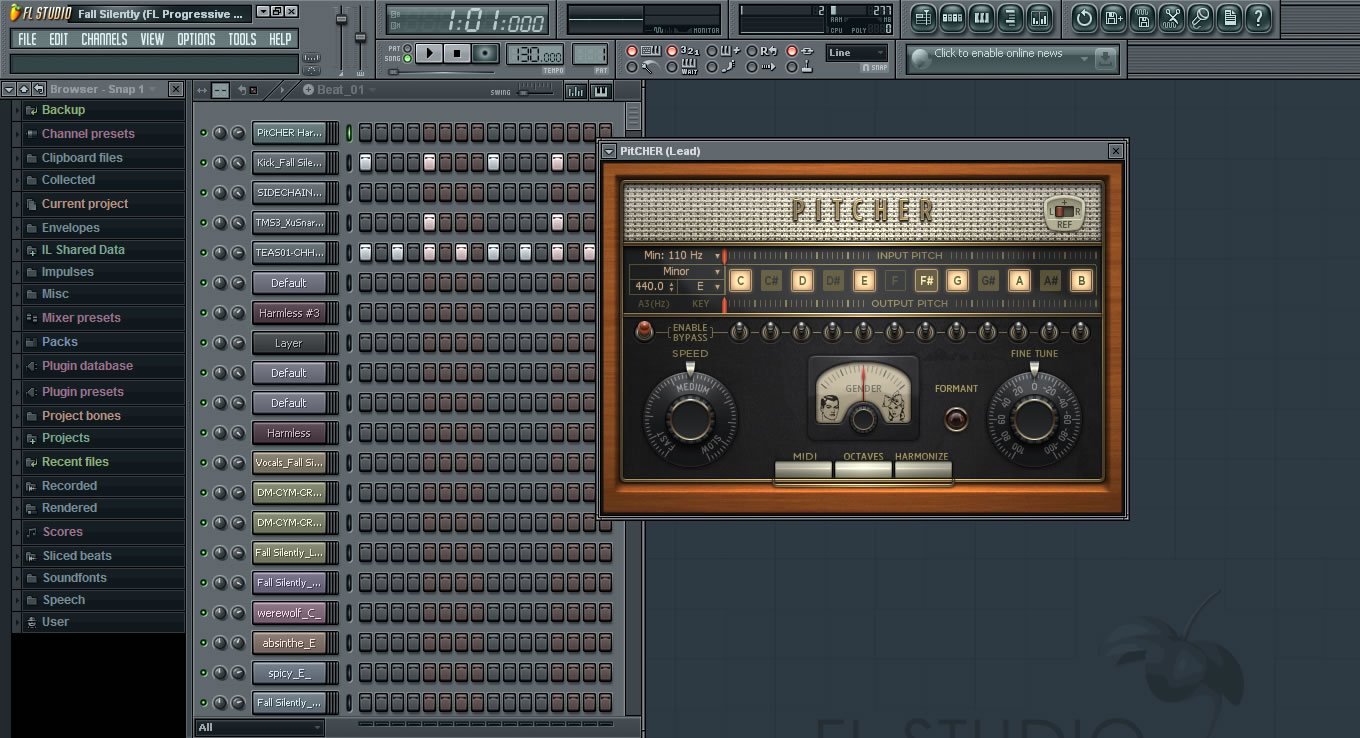Select SONG mode

click(x=406, y=58)
